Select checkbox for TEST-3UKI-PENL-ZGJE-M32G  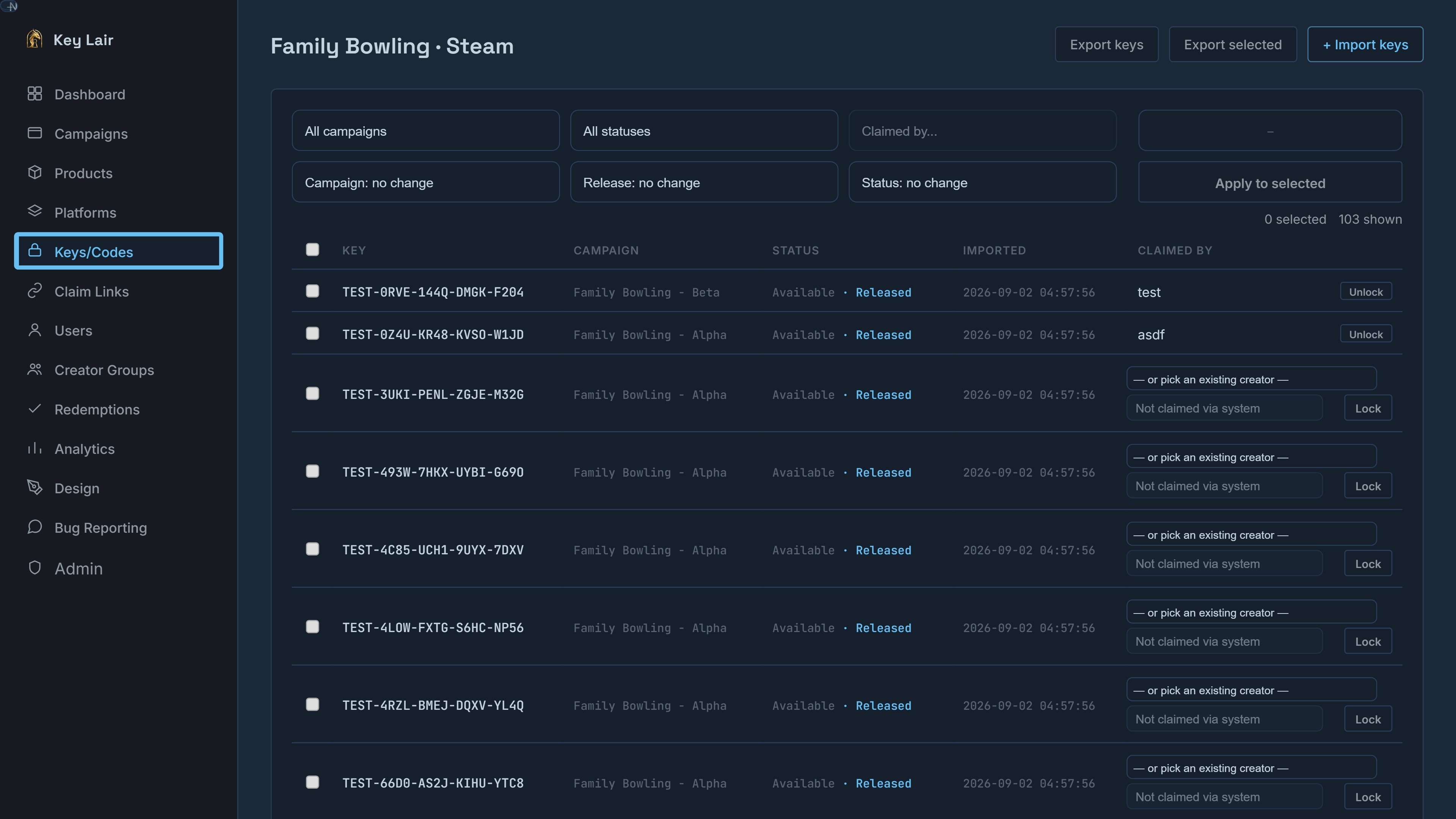[312, 394]
